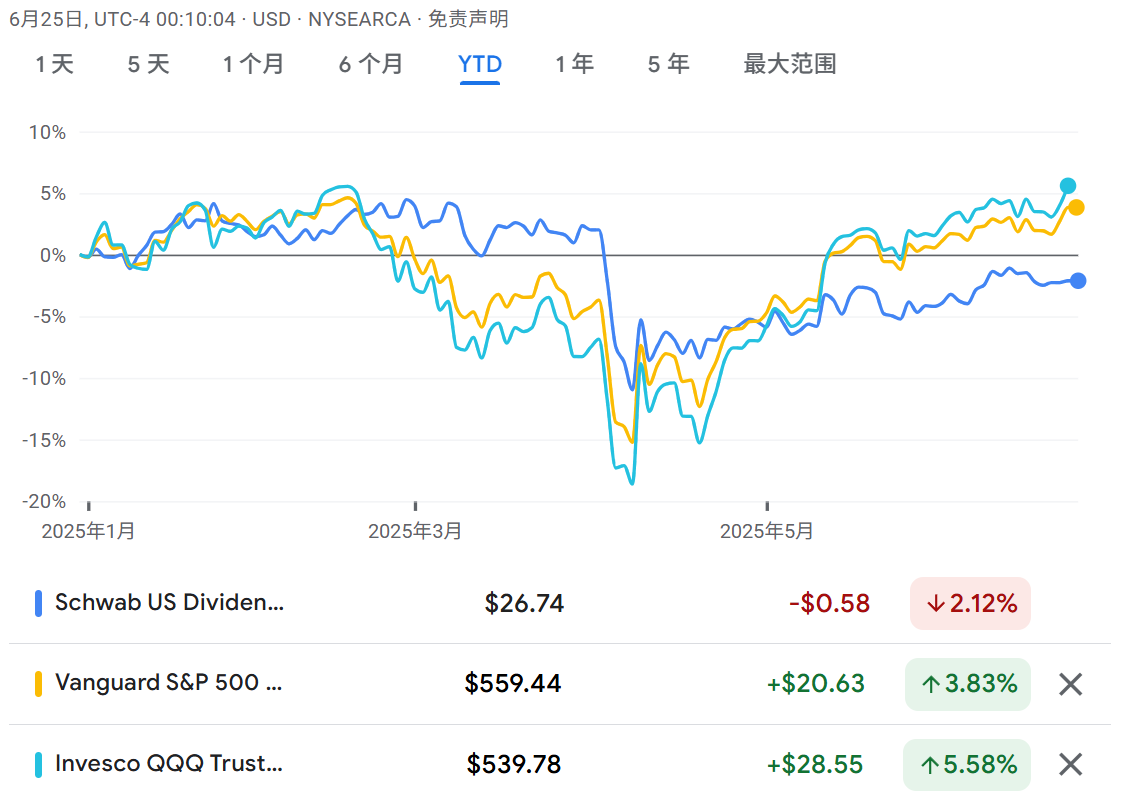
Task: Click the +$28.55 change value
Action: click(814, 764)
